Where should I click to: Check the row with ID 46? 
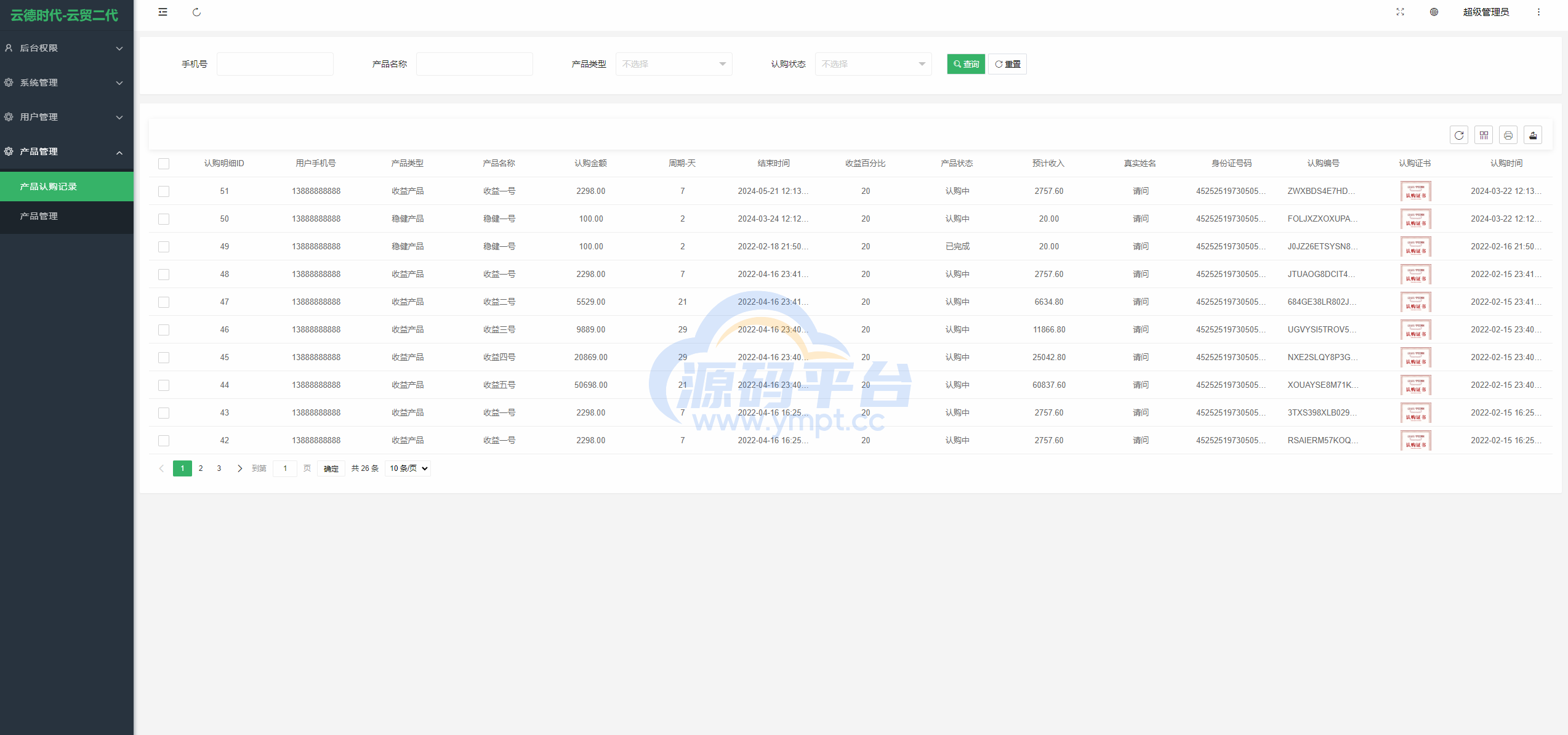[164, 330]
